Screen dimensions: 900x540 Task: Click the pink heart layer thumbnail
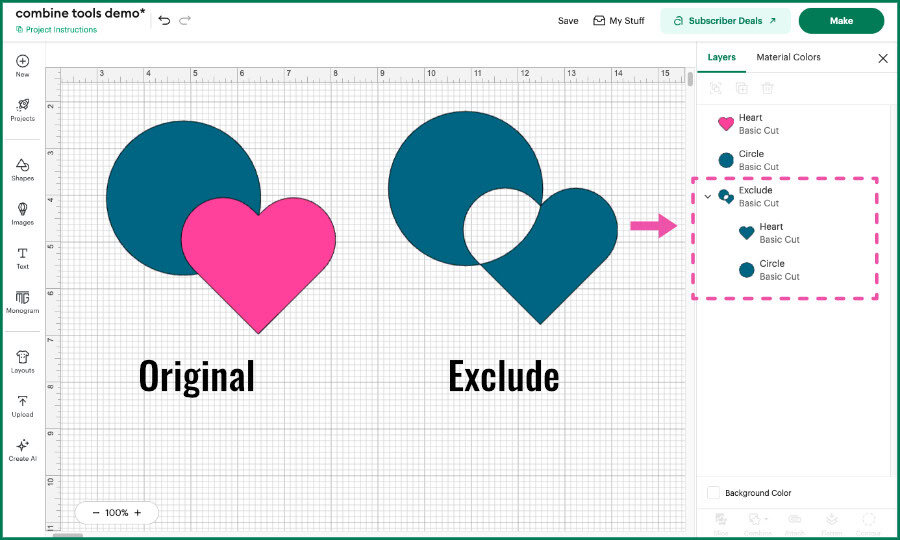point(726,123)
